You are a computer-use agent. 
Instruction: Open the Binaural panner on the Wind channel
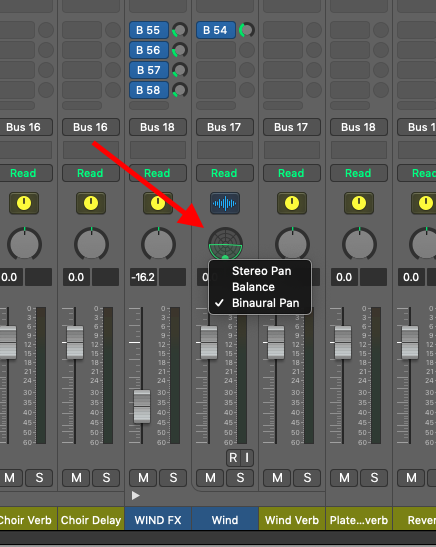click(225, 243)
